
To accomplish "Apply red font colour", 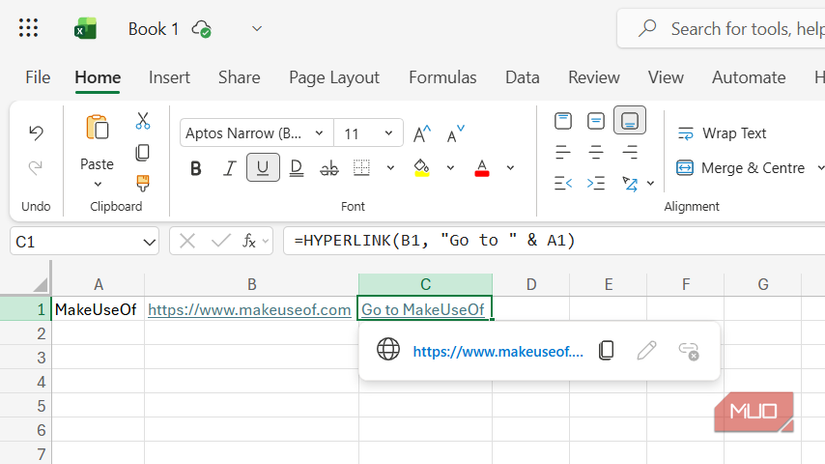I will [482, 168].
